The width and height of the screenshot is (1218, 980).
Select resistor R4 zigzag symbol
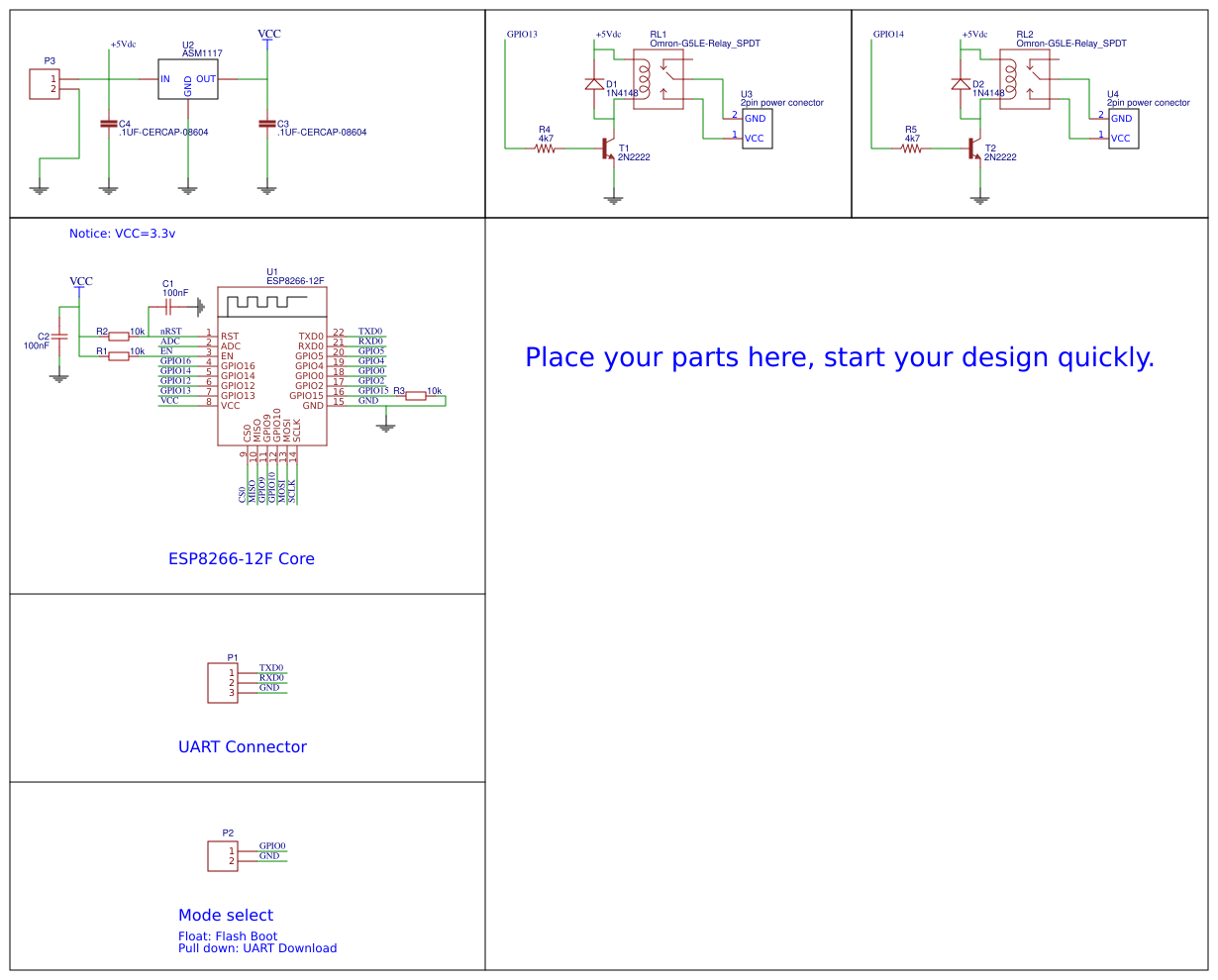(545, 148)
